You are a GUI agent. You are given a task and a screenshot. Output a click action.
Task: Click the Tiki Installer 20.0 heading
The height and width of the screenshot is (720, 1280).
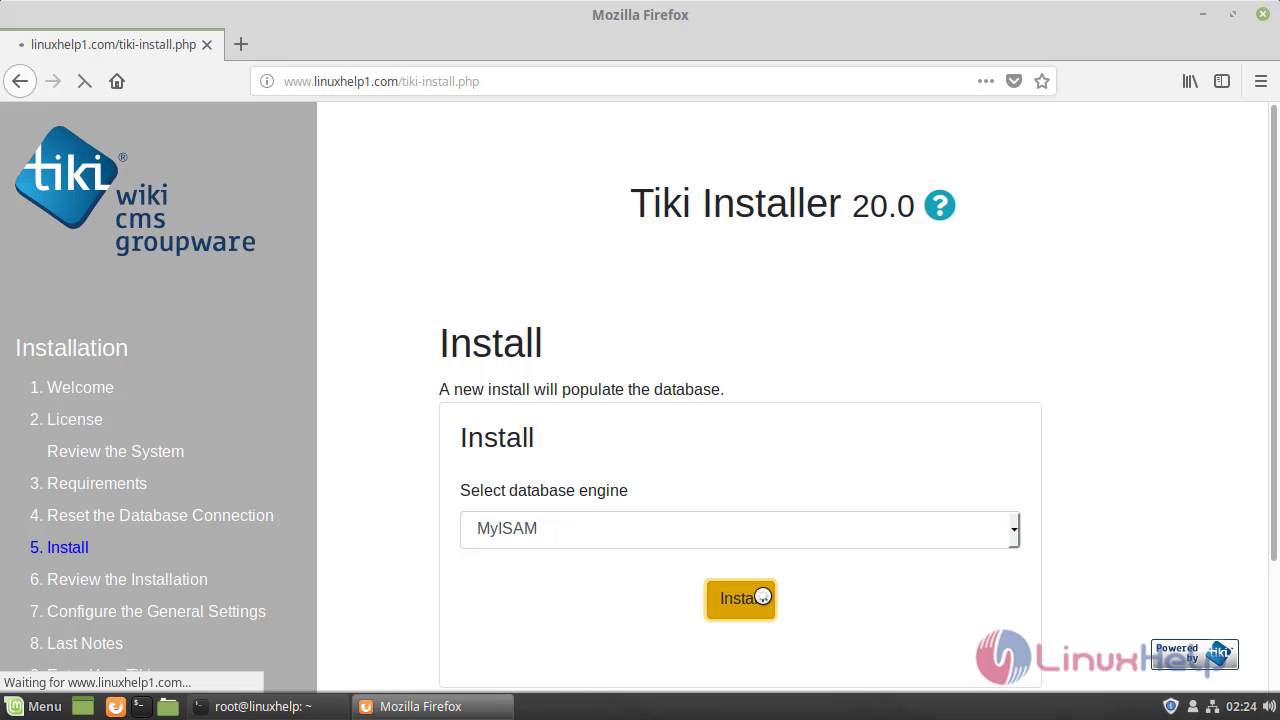(x=772, y=204)
